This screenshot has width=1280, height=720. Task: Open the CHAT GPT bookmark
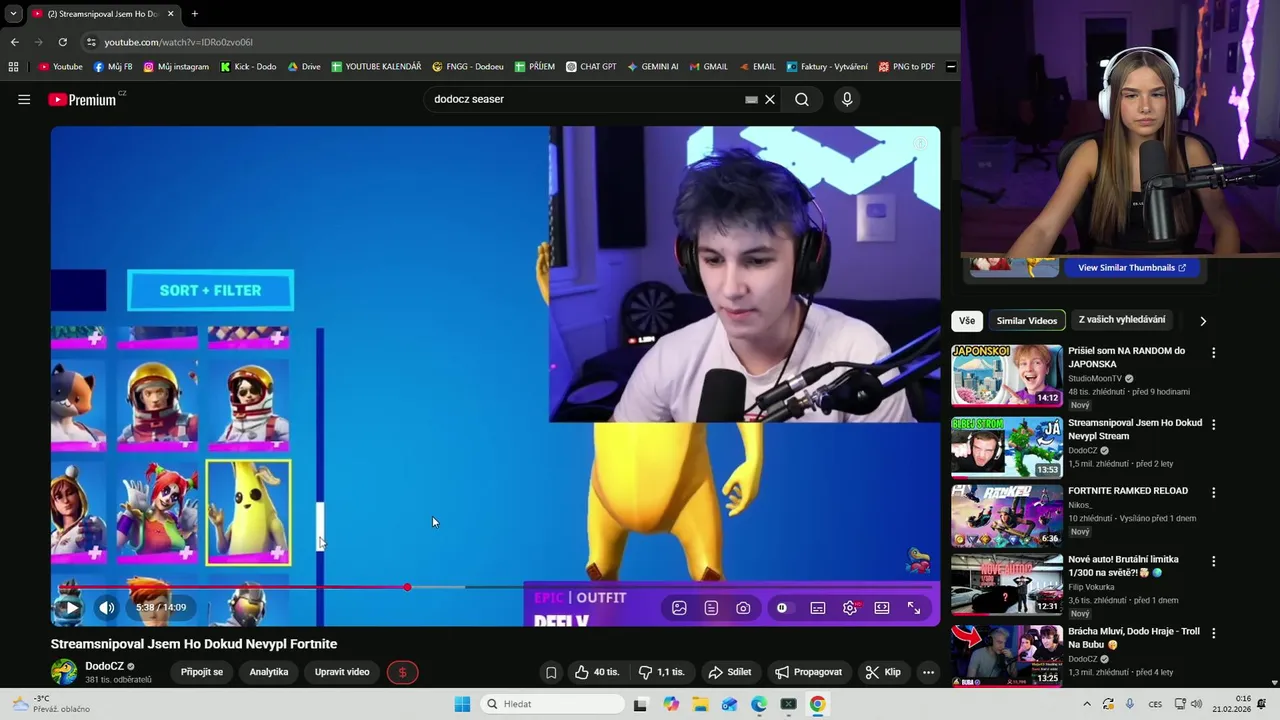point(591,67)
